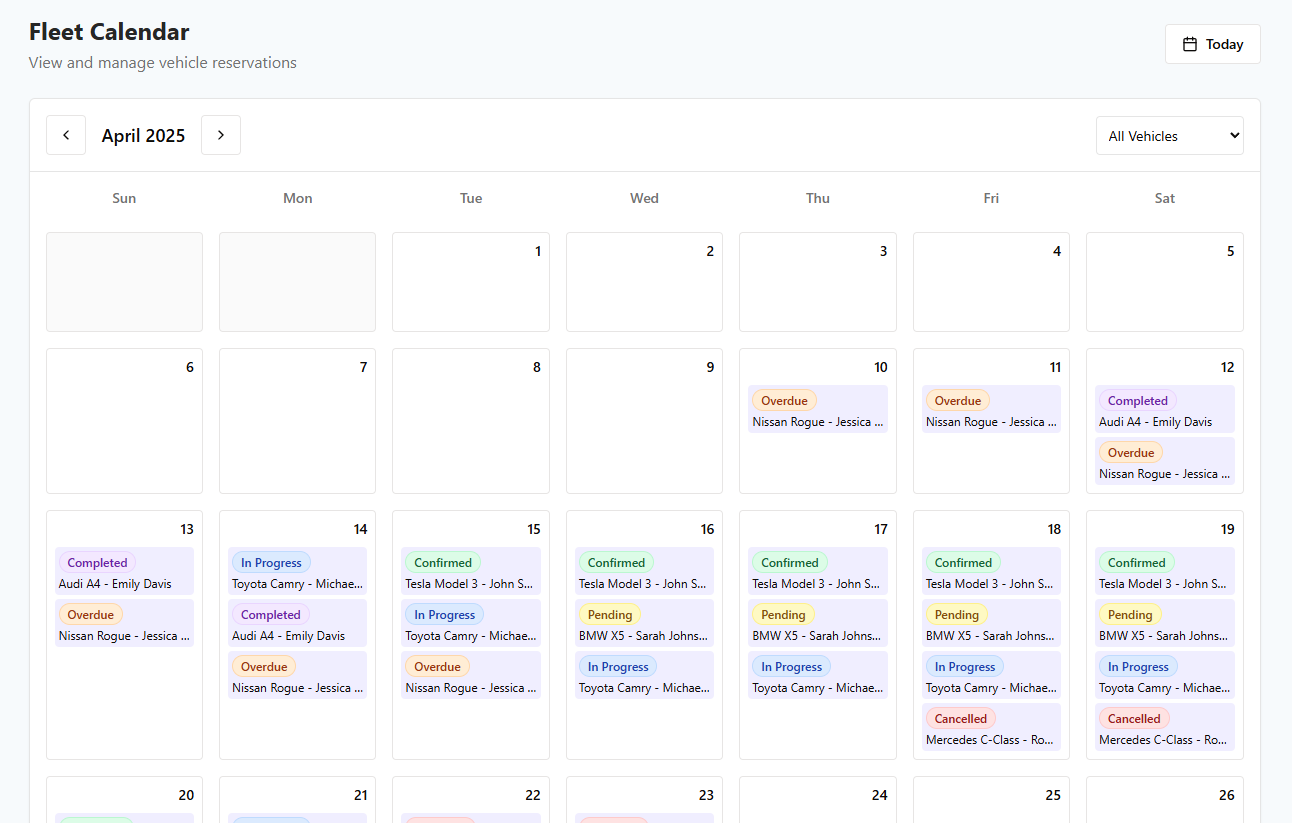1292x823 pixels.
Task: Click the Mon weekday header
Action: (x=298, y=198)
